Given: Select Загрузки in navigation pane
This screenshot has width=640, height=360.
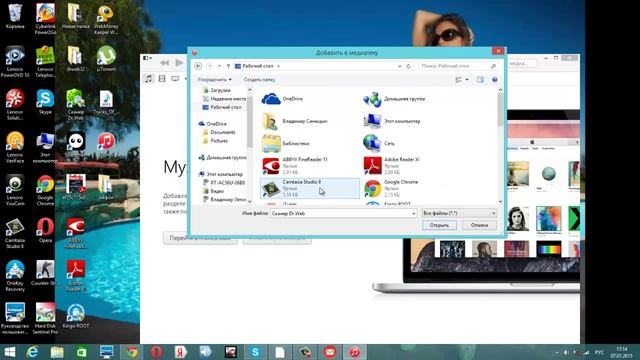Looking at the screenshot, I should (220, 90).
